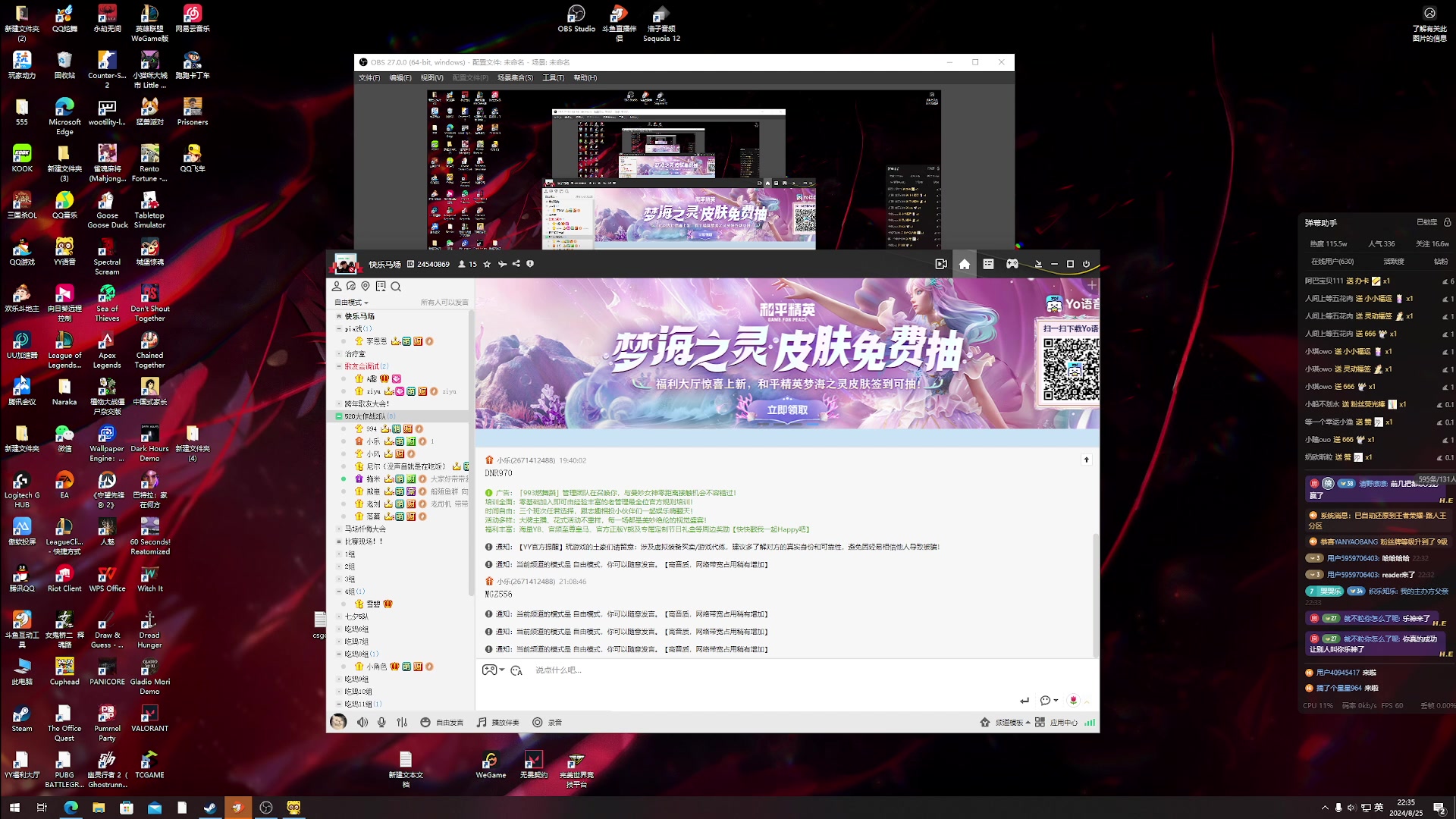This screenshot has height=819, width=1456.
Task: Toggle 已锁定 lock in 弹幕助手 panel
Action: click(1427, 222)
